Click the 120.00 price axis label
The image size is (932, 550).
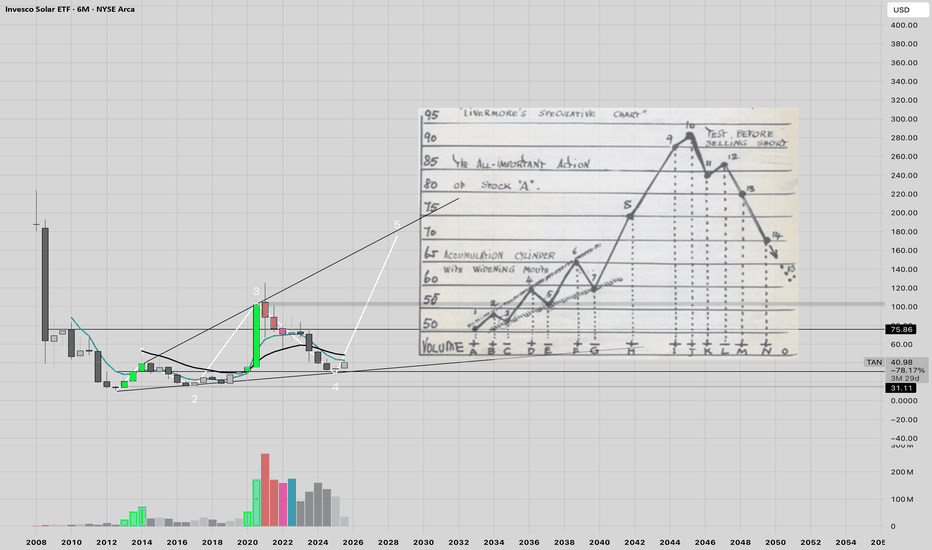903,288
